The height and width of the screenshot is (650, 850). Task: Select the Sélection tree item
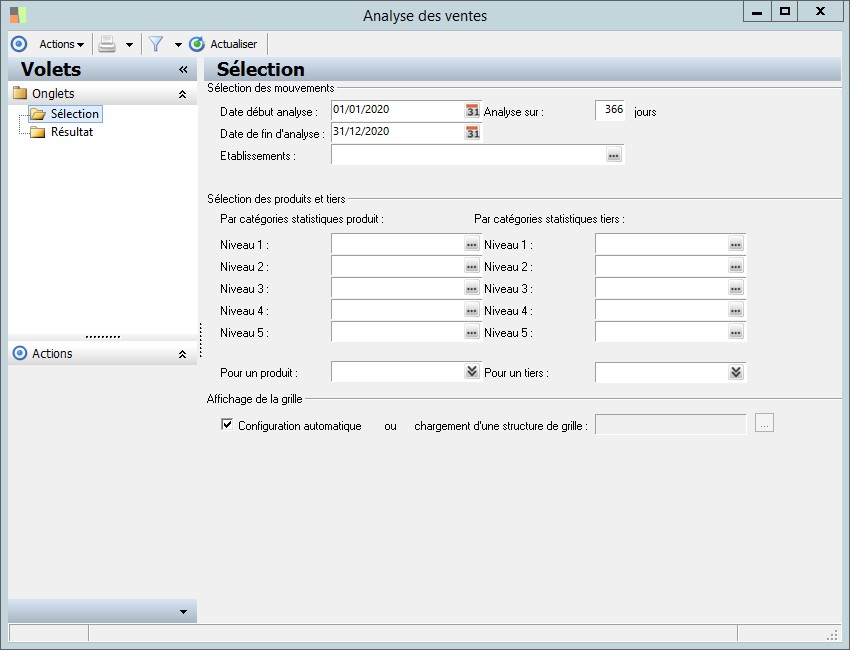(x=74, y=114)
